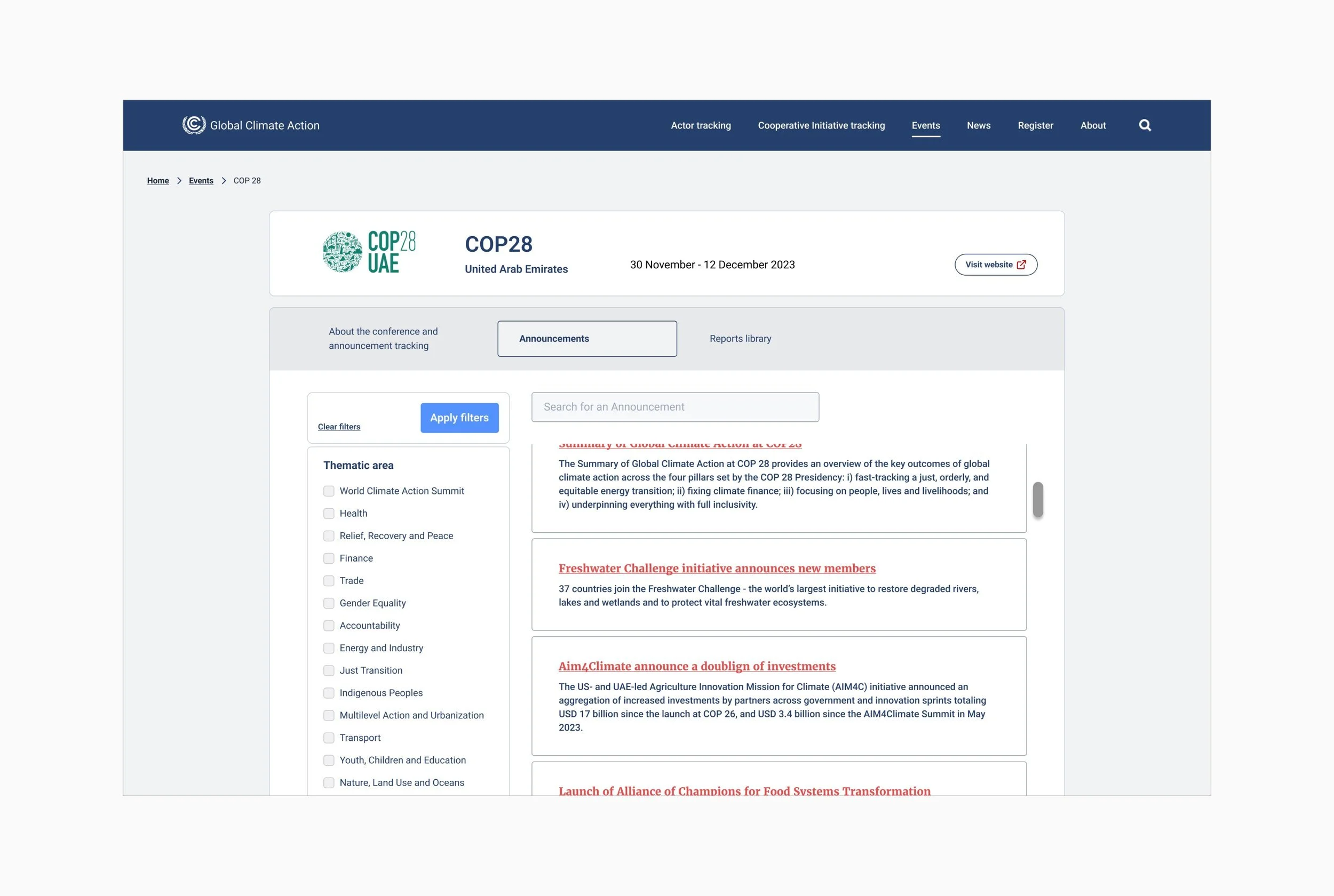Focus the Search for an Announcement field
Screen dimensions: 1334x896
(x=674, y=407)
